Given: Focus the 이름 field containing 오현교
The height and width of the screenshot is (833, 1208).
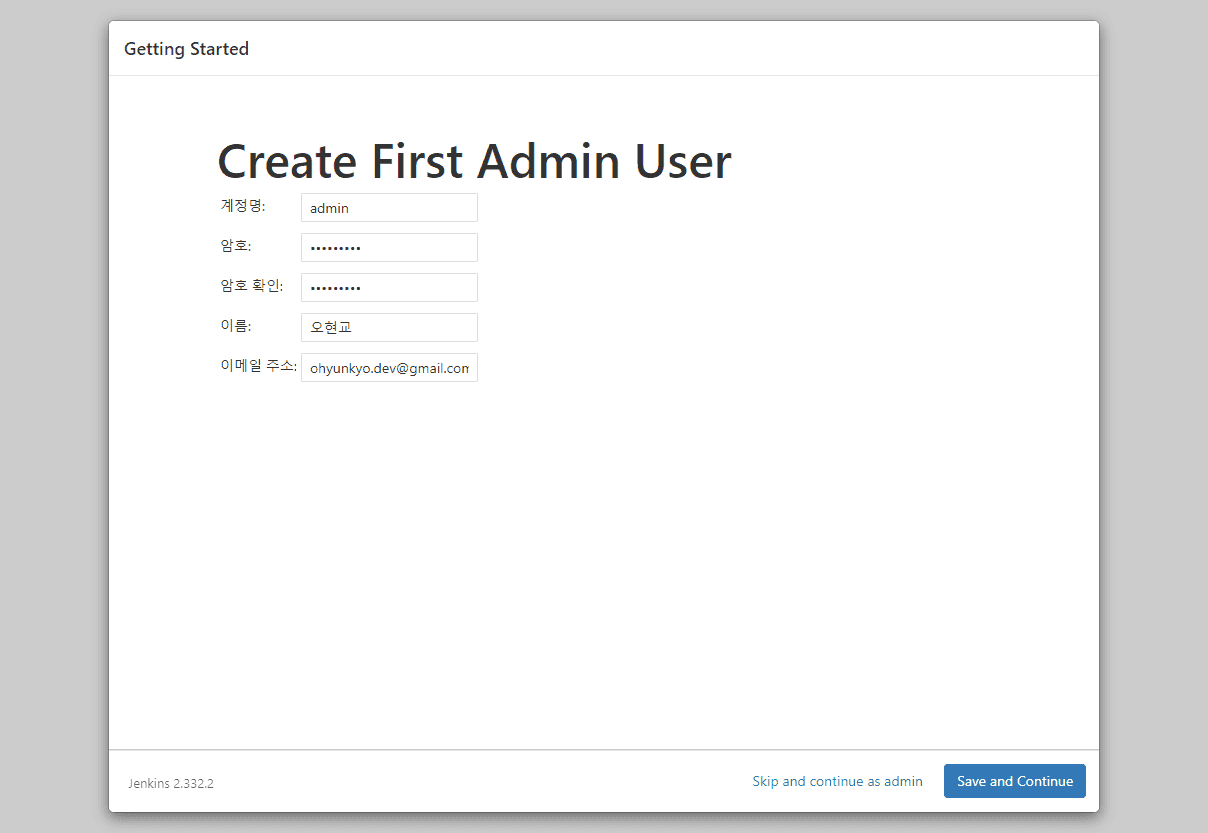Looking at the screenshot, I should [389, 328].
